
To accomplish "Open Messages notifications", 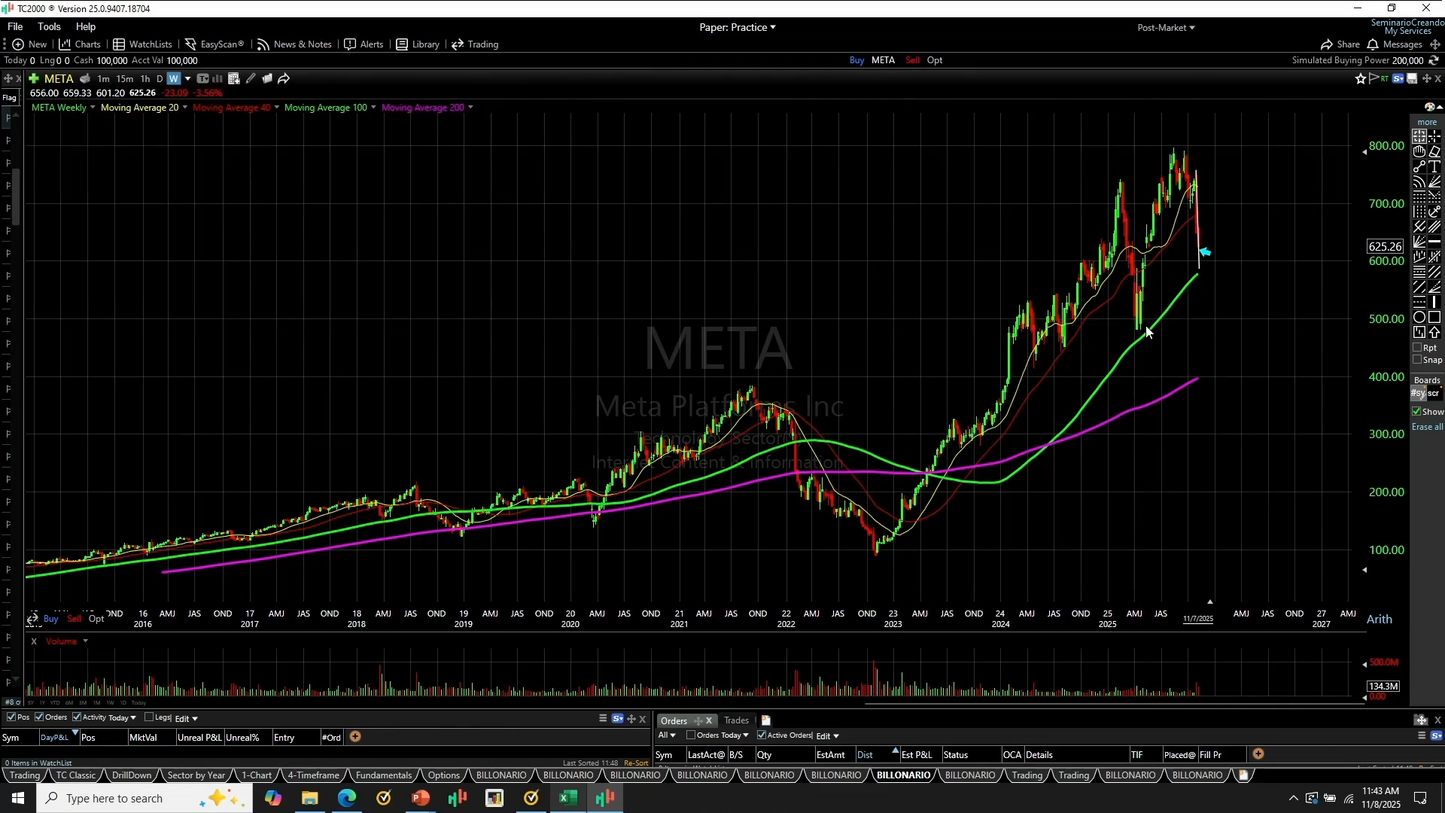I will coord(1394,44).
